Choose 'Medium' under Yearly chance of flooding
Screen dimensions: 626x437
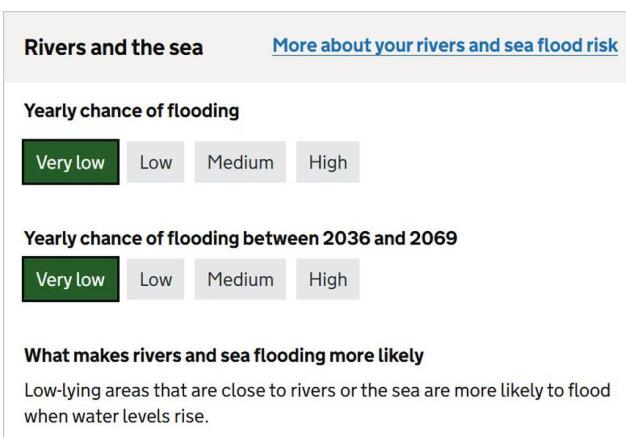[x=240, y=163]
